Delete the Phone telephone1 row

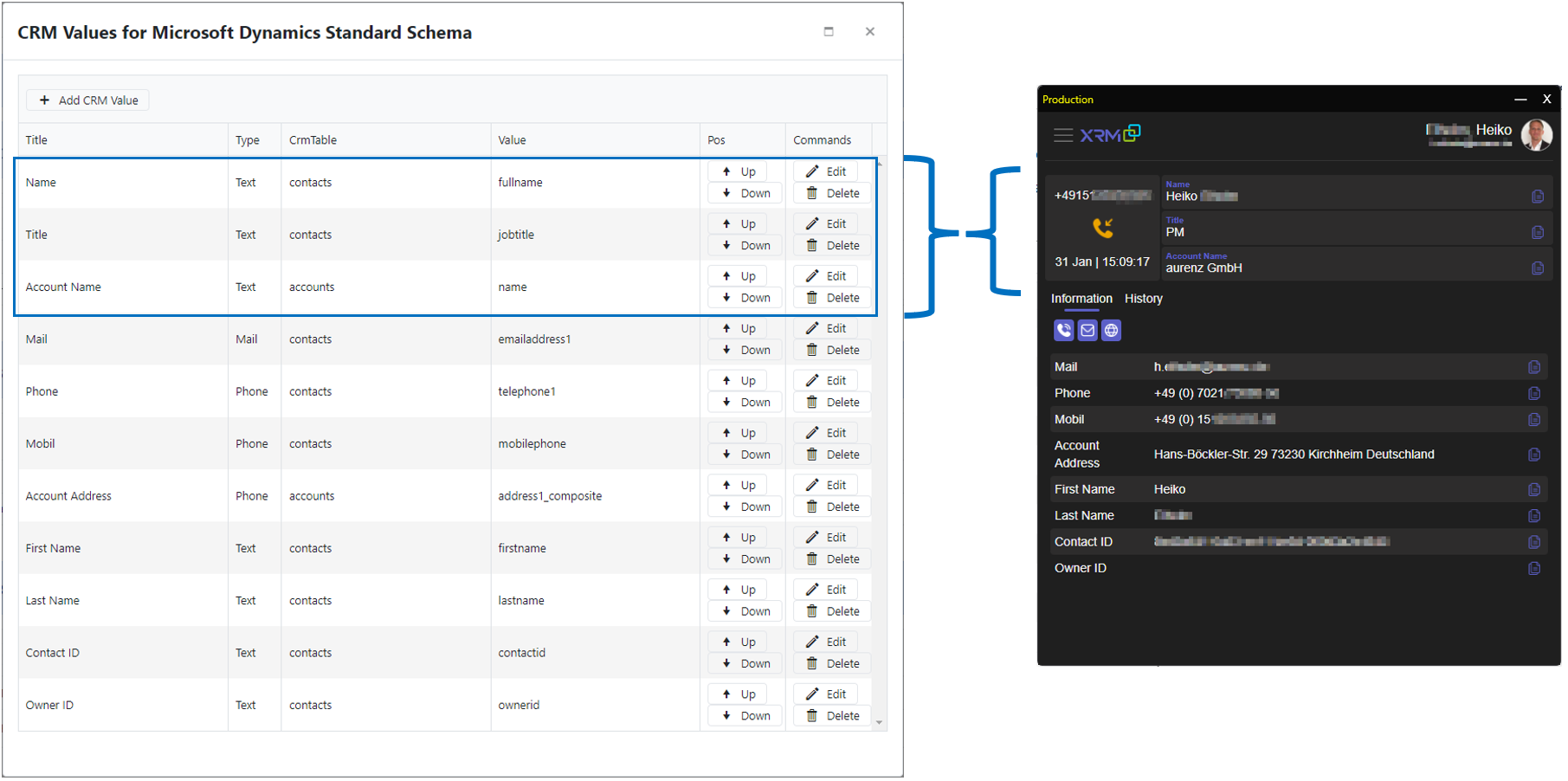click(x=832, y=403)
